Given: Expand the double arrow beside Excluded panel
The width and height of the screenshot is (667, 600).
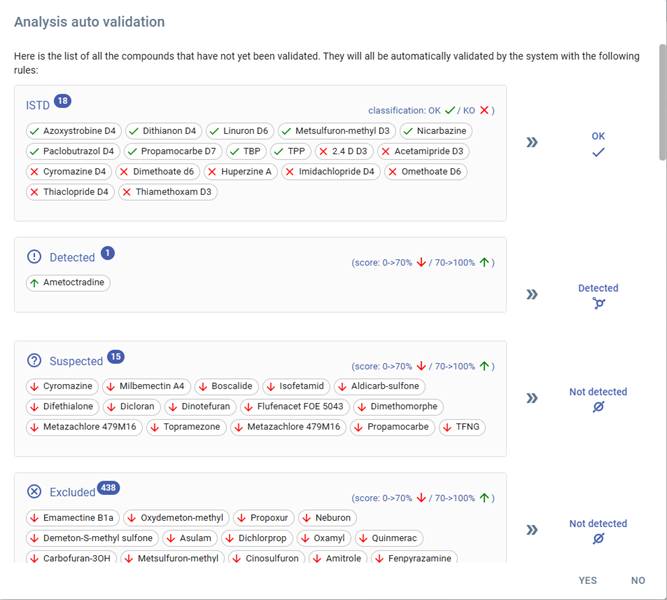Looking at the screenshot, I should point(532,530).
